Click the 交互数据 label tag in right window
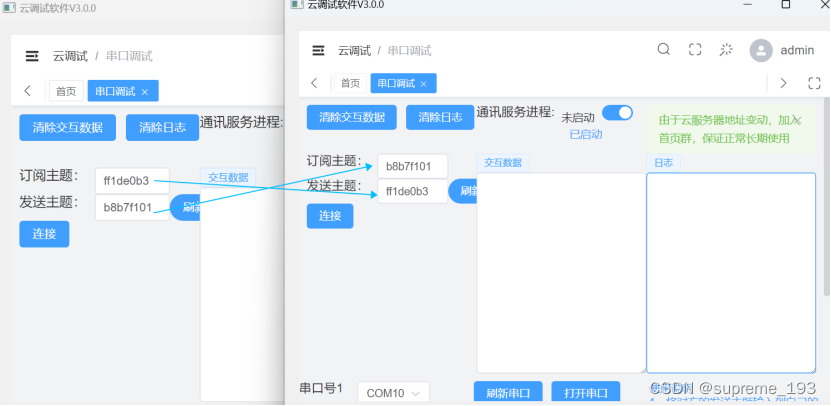This screenshot has width=831, height=406. point(502,163)
